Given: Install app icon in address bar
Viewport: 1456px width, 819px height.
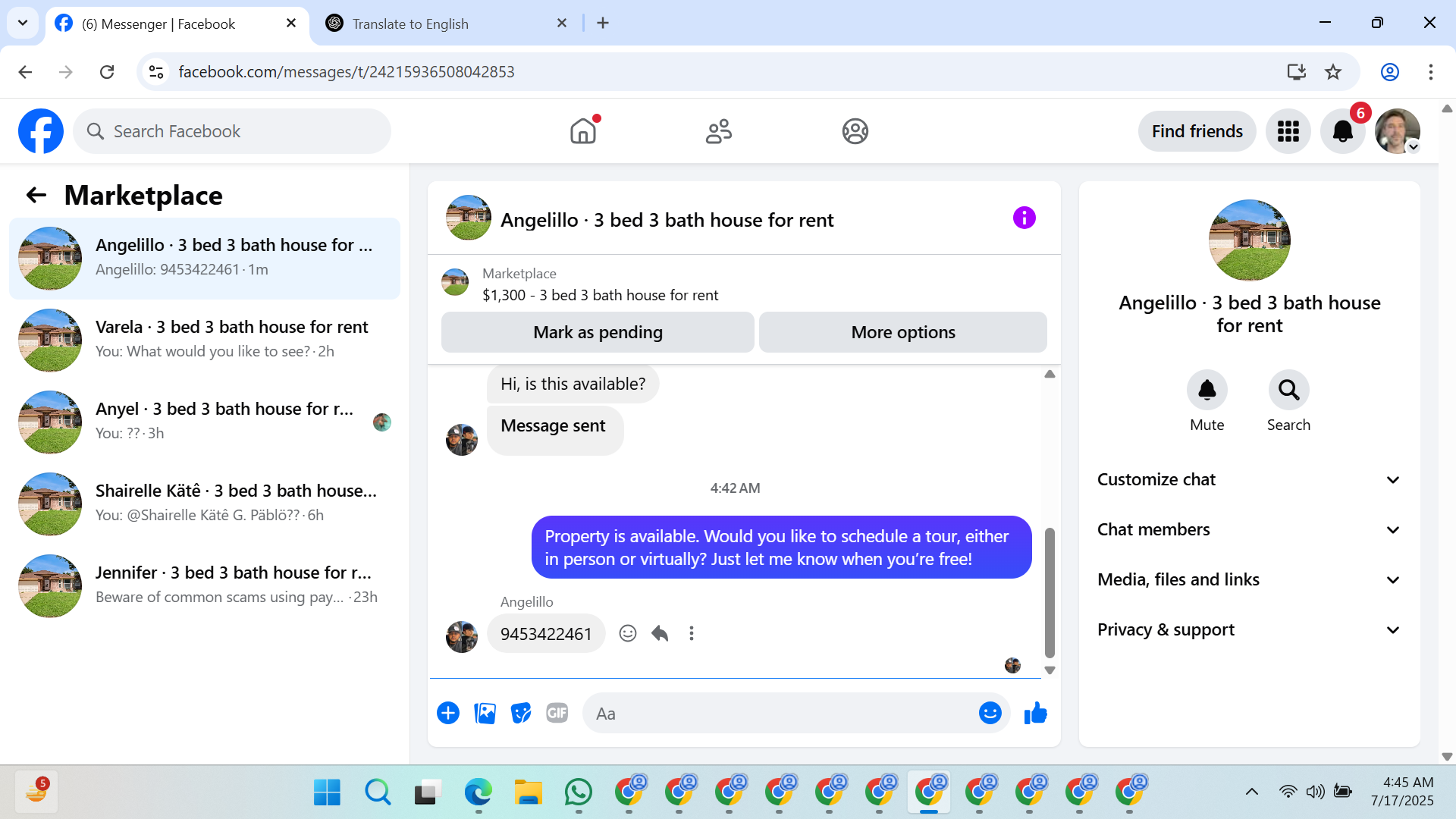Looking at the screenshot, I should pyautogui.click(x=1296, y=72).
